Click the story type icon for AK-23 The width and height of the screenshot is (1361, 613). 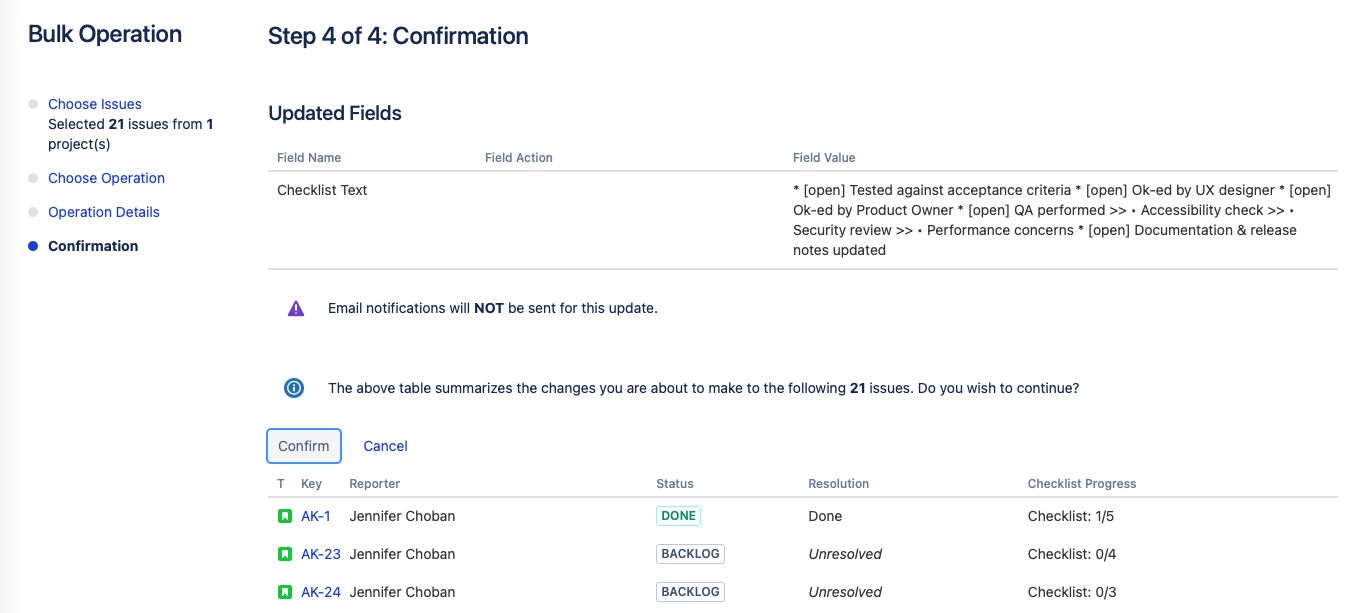point(284,554)
